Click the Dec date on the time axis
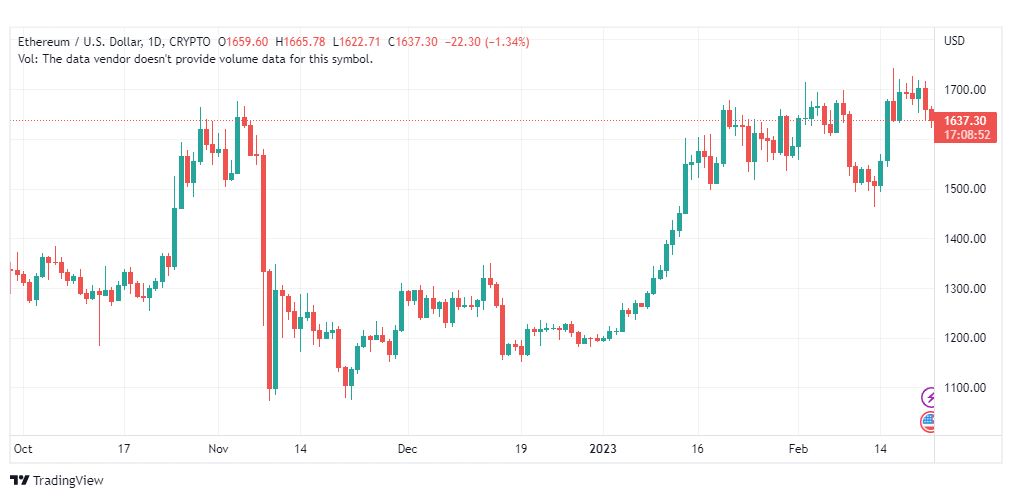The image size is (1012, 498). pos(406,450)
